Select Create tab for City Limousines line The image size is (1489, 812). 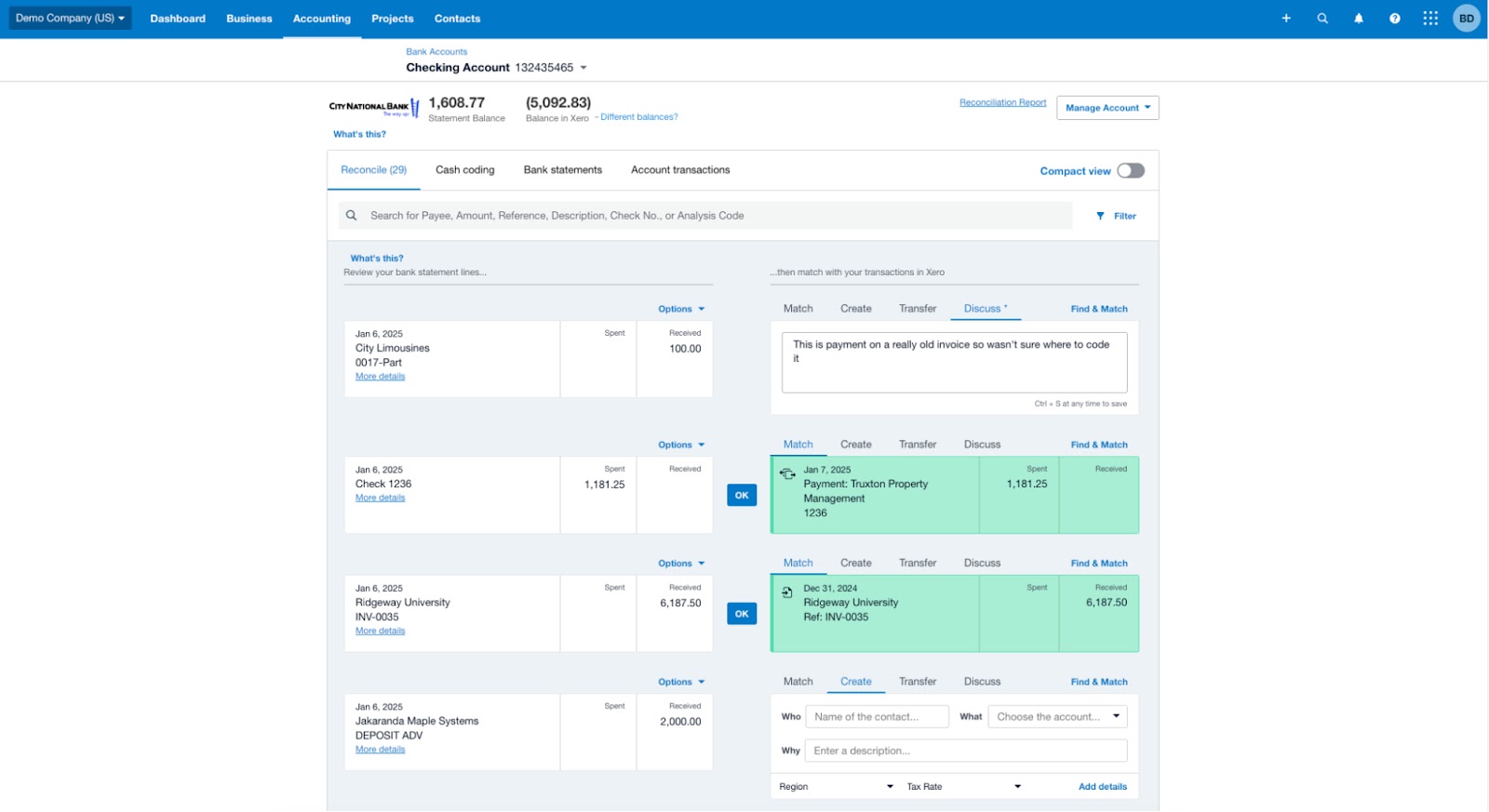(856, 309)
